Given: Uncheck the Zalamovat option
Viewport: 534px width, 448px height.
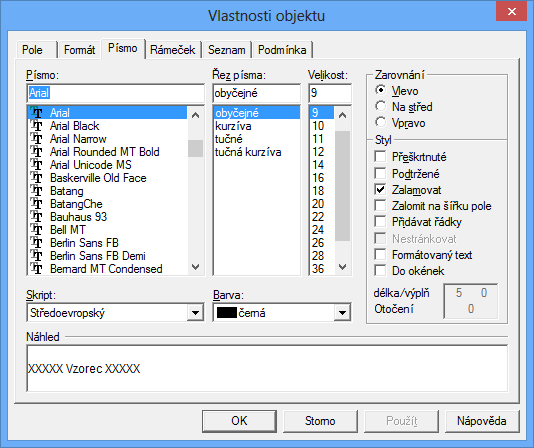Looking at the screenshot, I should coord(380,189).
